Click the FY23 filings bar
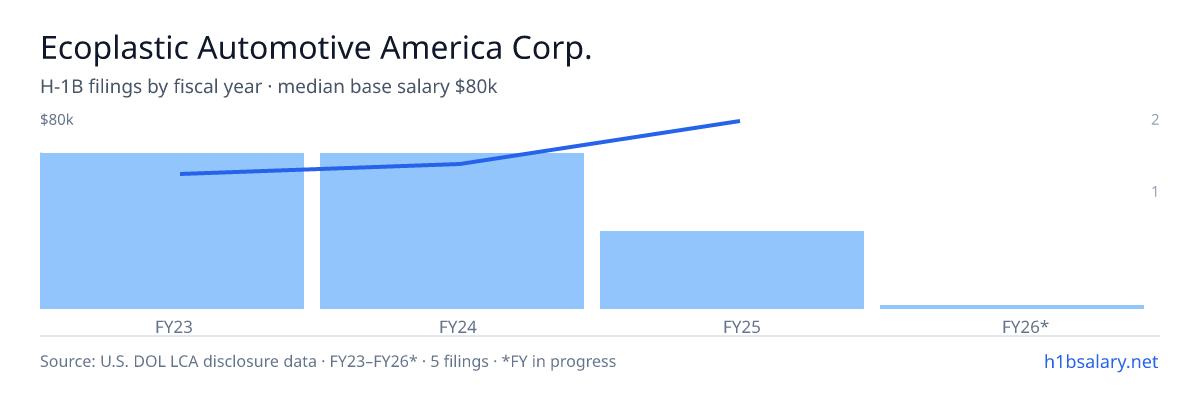Screen dimensions: 1200x400 [x=172, y=231]
